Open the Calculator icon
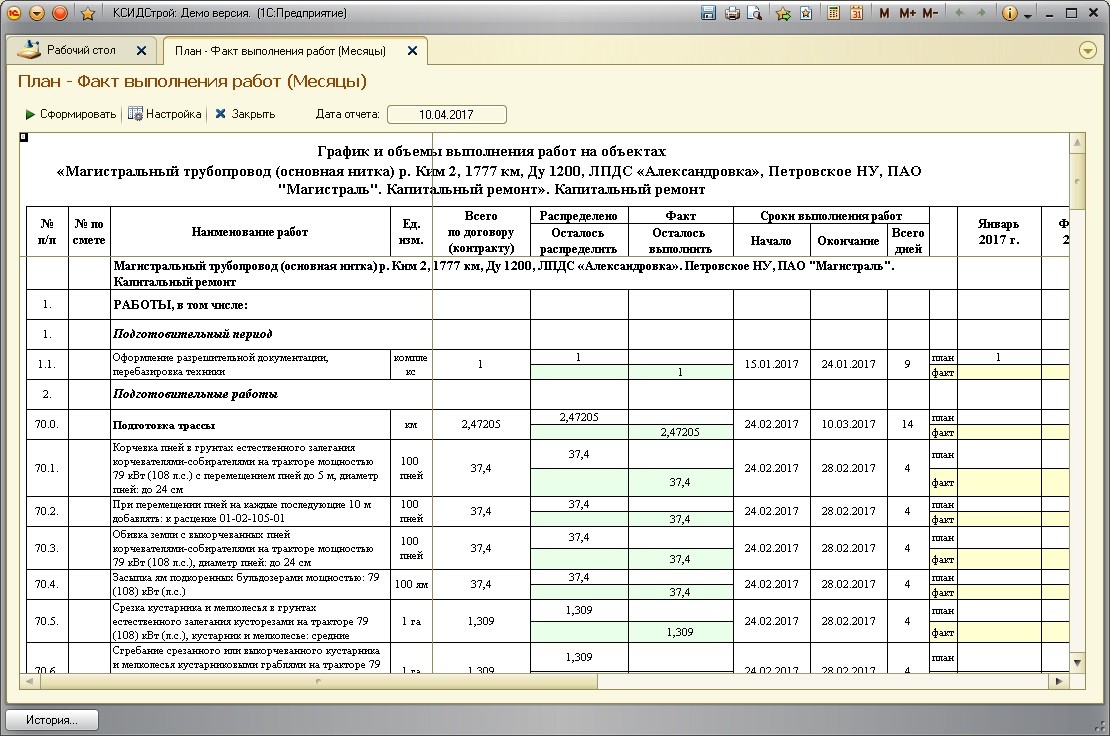 click(834, 13)
